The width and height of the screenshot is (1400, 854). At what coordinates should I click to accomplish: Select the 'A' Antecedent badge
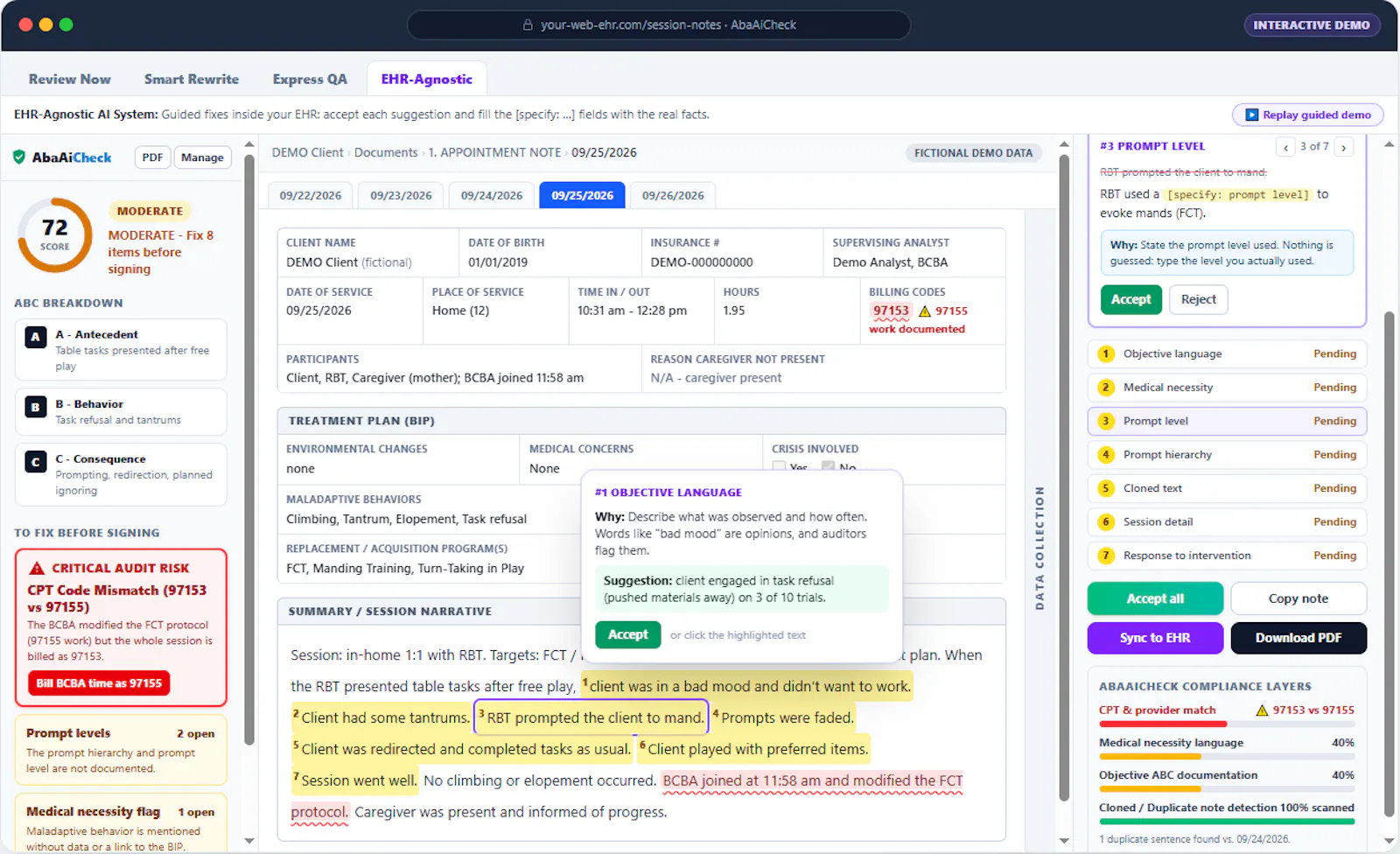36,337
